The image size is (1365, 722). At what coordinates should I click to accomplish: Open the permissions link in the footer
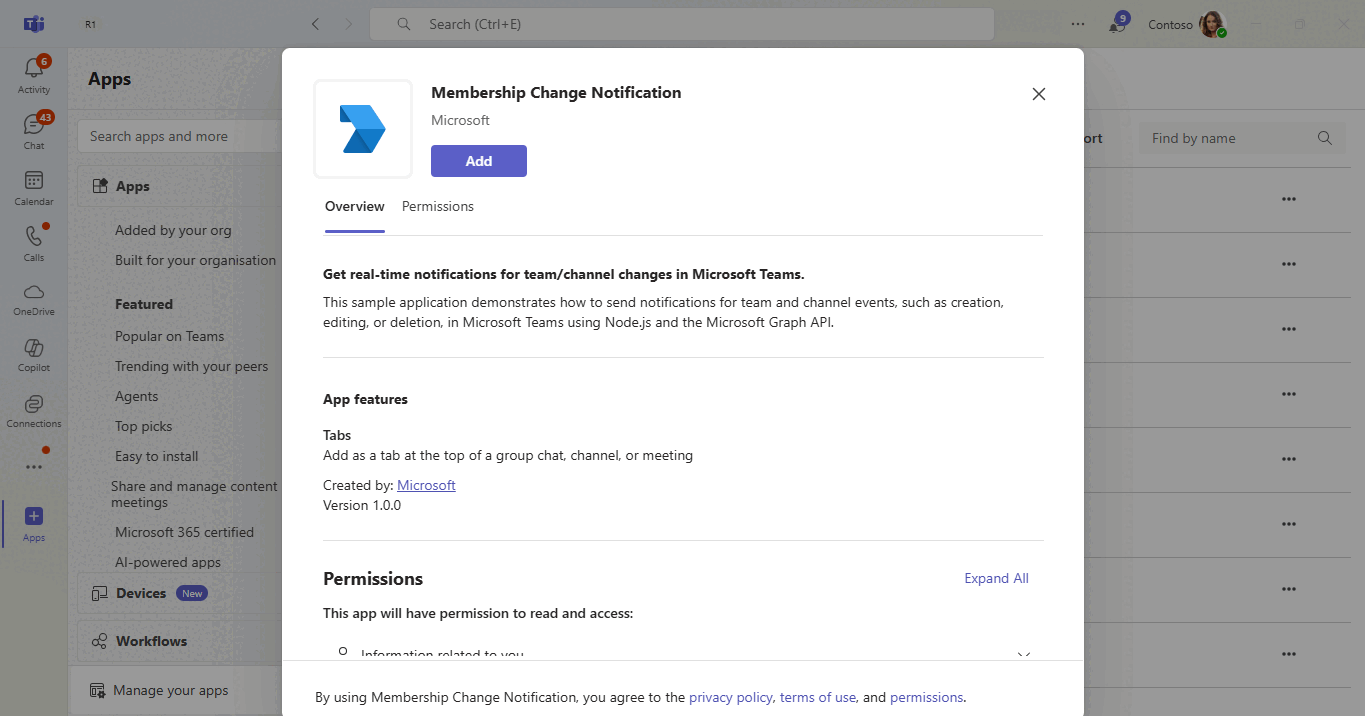(927, 698)
